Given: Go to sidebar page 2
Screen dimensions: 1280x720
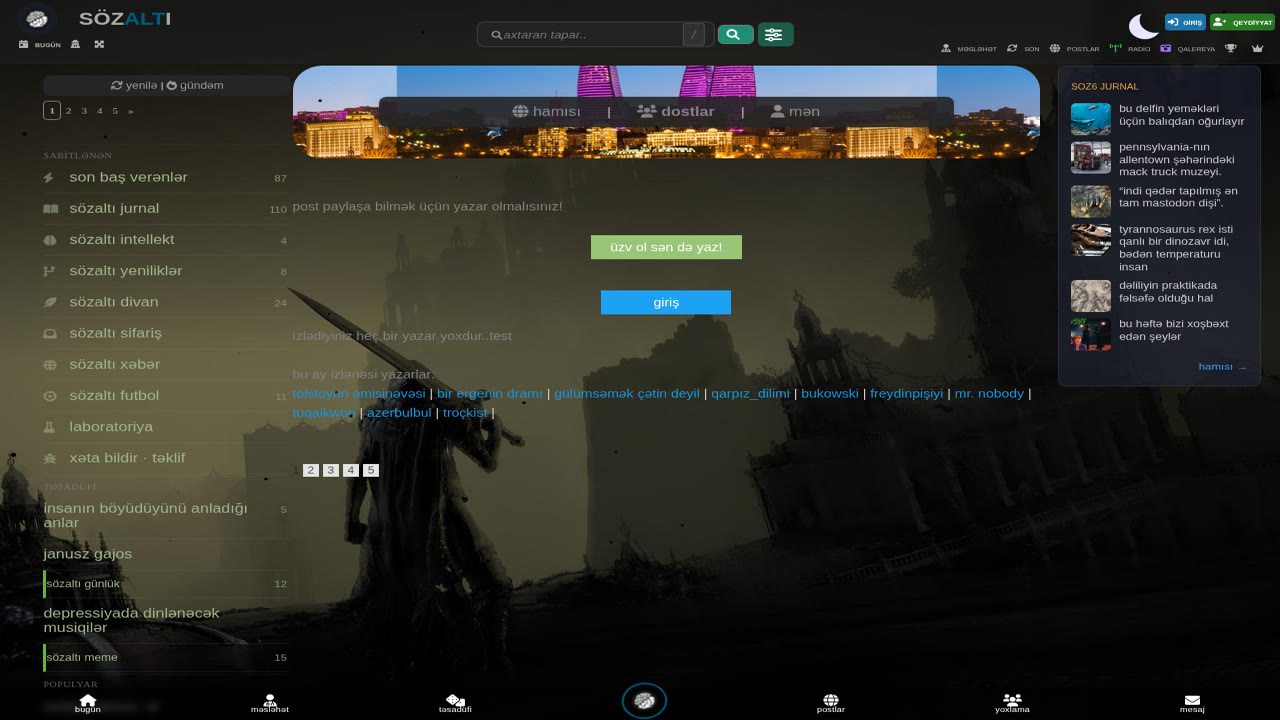Looking at the screenshot, I should [x=68, y=111].
